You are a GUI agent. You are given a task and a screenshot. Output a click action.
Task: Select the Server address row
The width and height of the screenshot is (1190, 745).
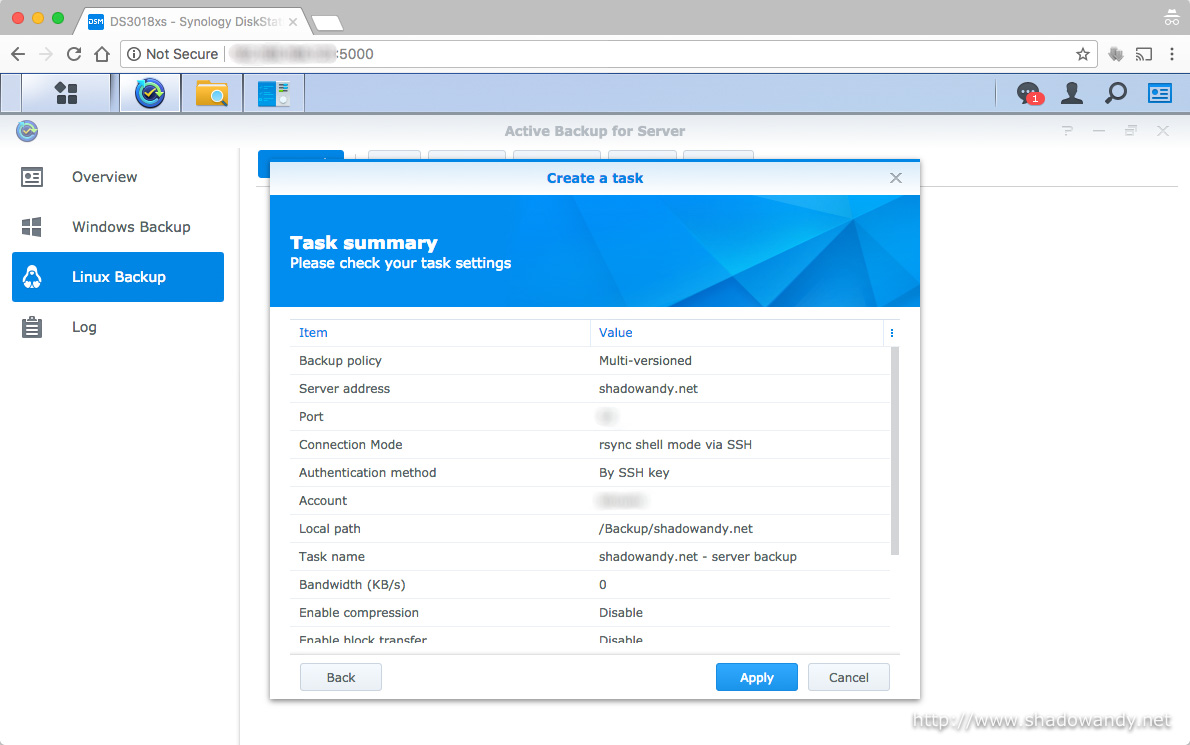(590, 389)
